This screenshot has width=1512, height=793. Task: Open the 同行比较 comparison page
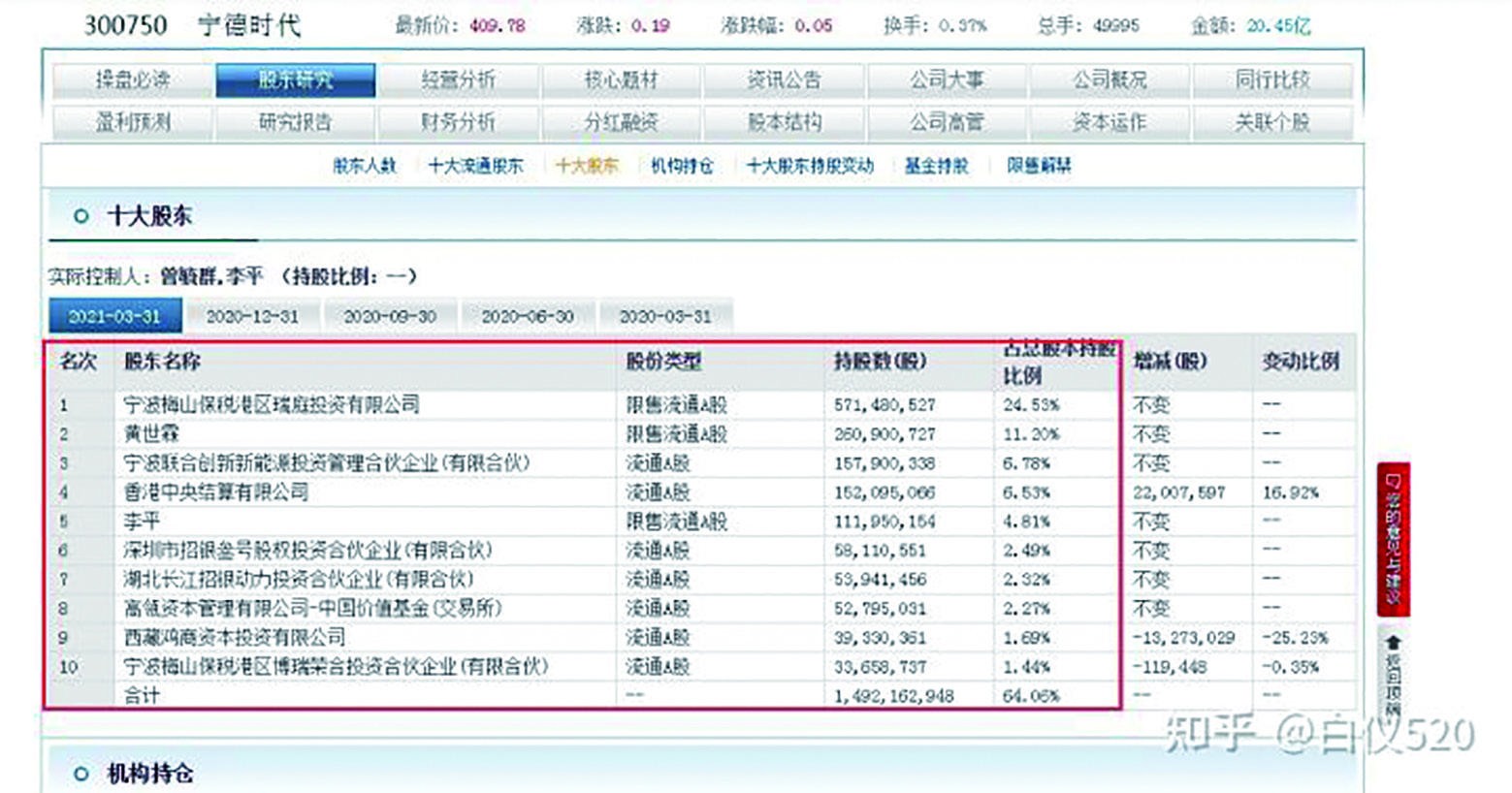coord(1273,79)
